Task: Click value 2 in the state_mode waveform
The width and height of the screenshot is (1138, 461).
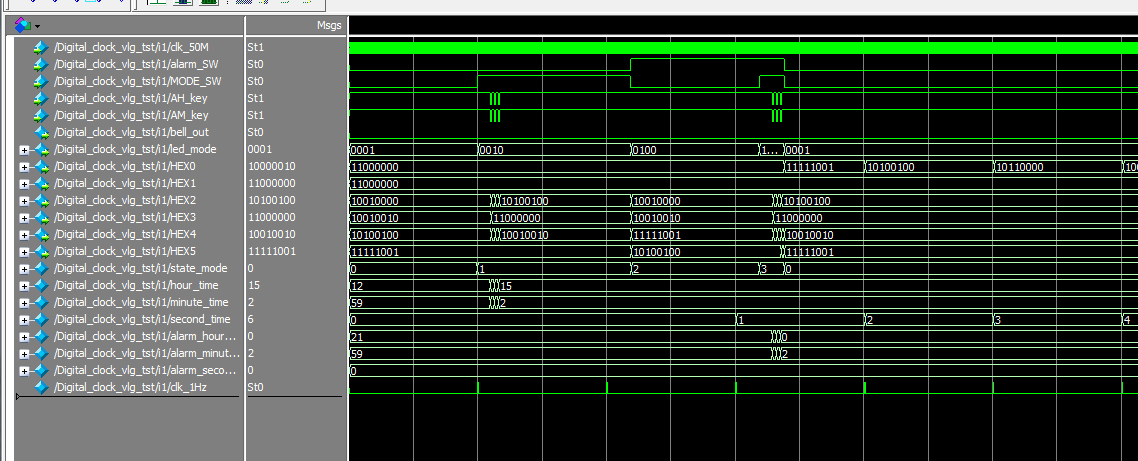Action: coord(636,269)
